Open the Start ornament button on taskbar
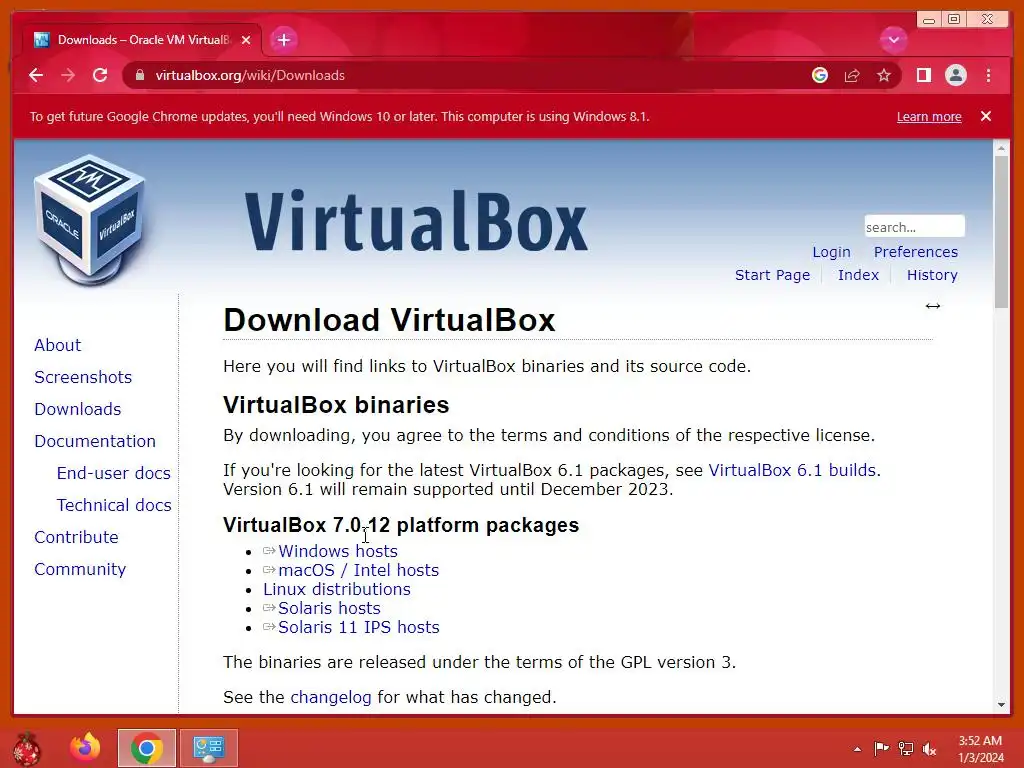The height and width of the screenshot is (768, 1024). tap(26, 748)
